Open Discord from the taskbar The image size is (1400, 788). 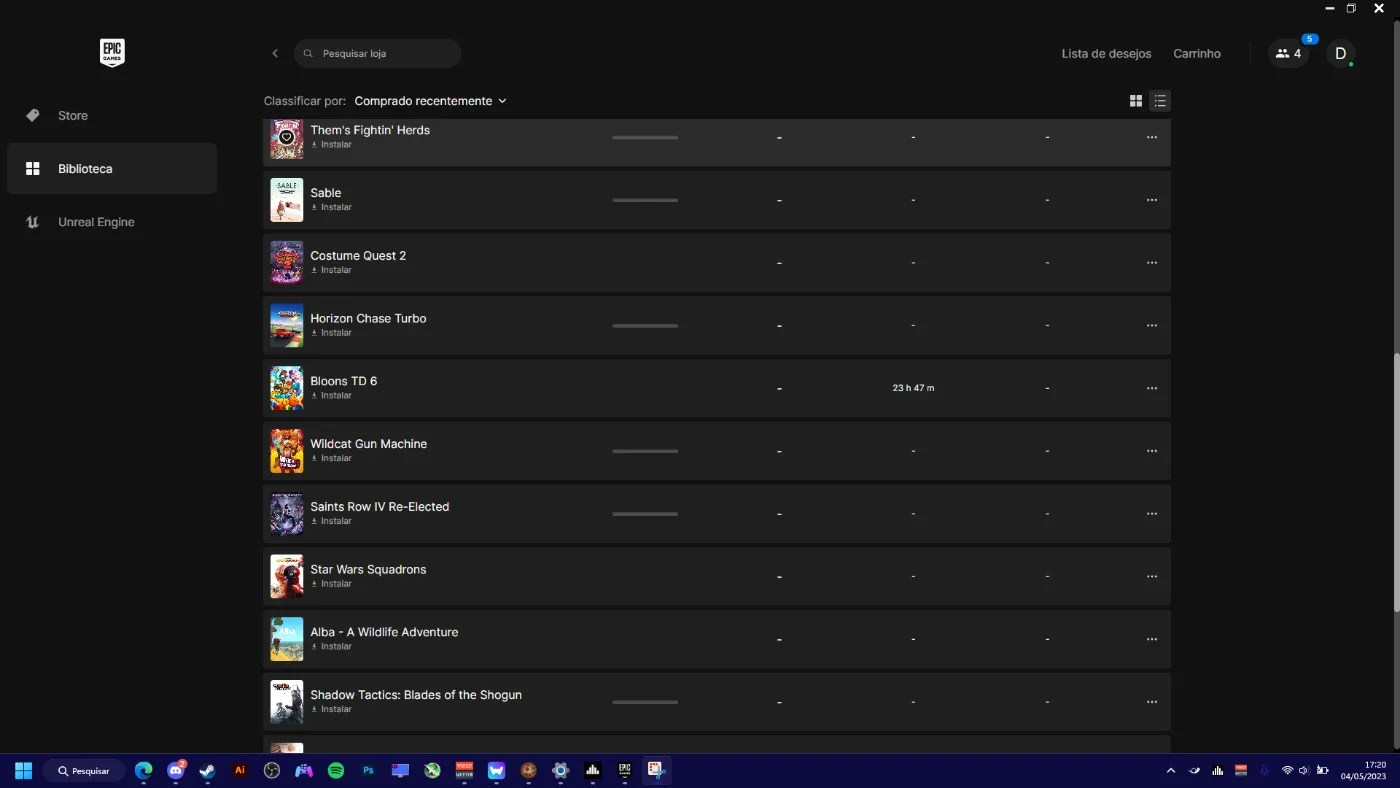pos(176,771)
